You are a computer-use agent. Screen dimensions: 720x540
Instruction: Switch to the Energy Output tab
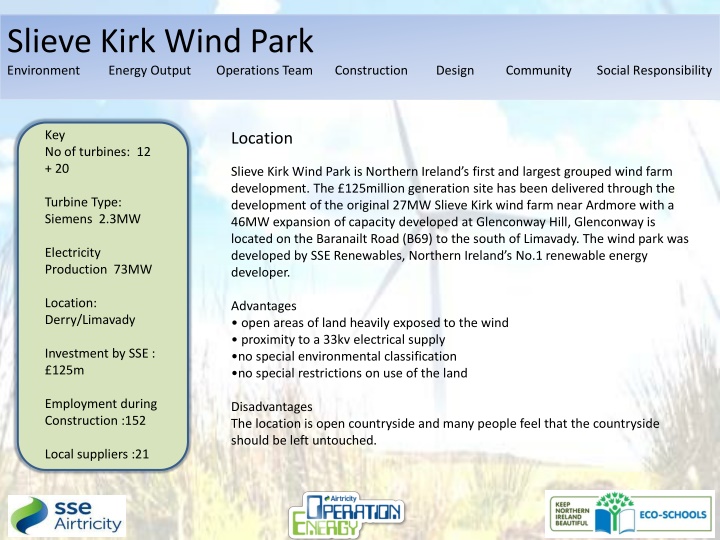click(x=149, y=70)
